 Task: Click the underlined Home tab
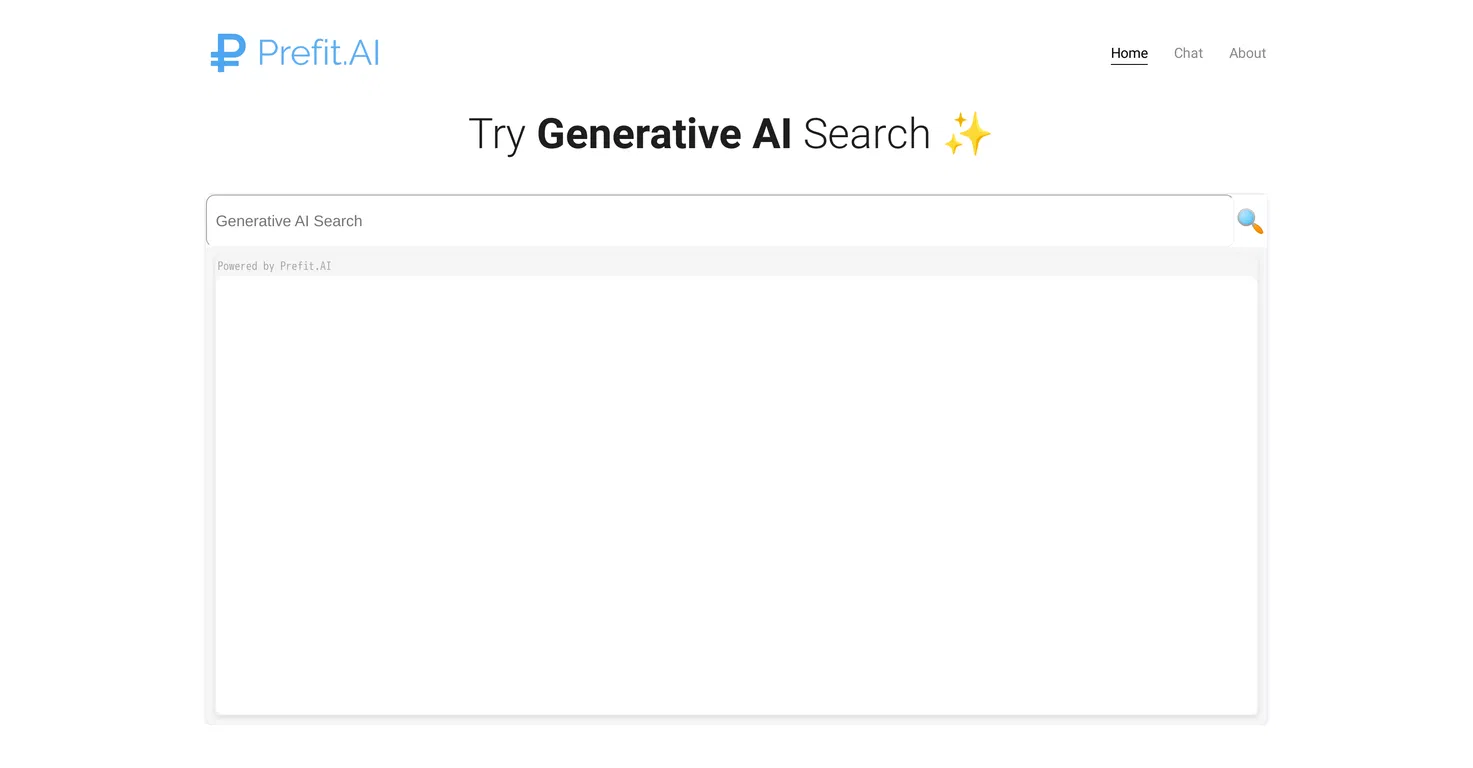pyautogui.click(x=1129, y=53)
